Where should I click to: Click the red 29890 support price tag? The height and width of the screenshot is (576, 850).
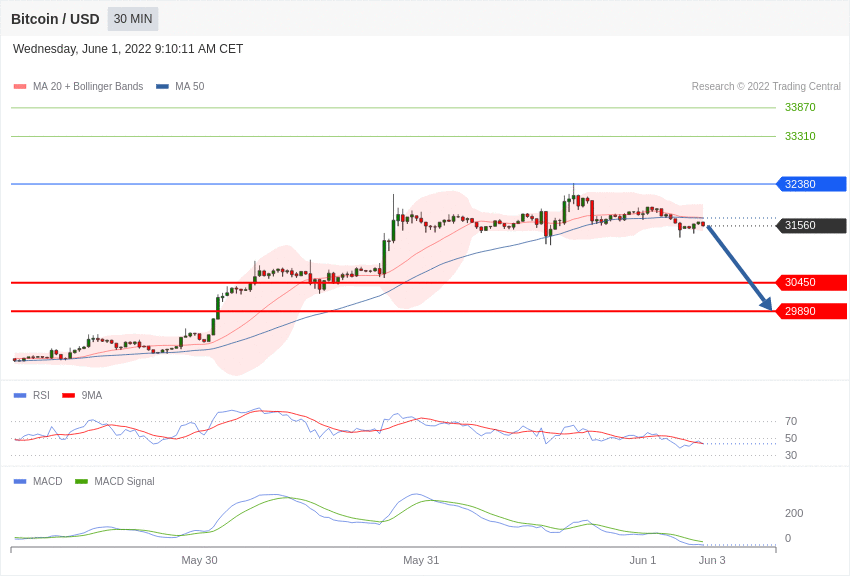click(x=812, y=311)
